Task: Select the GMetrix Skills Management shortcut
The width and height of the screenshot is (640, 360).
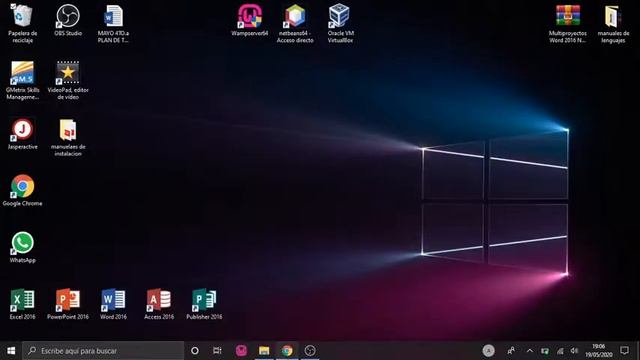Action: [x=22, y=80]
